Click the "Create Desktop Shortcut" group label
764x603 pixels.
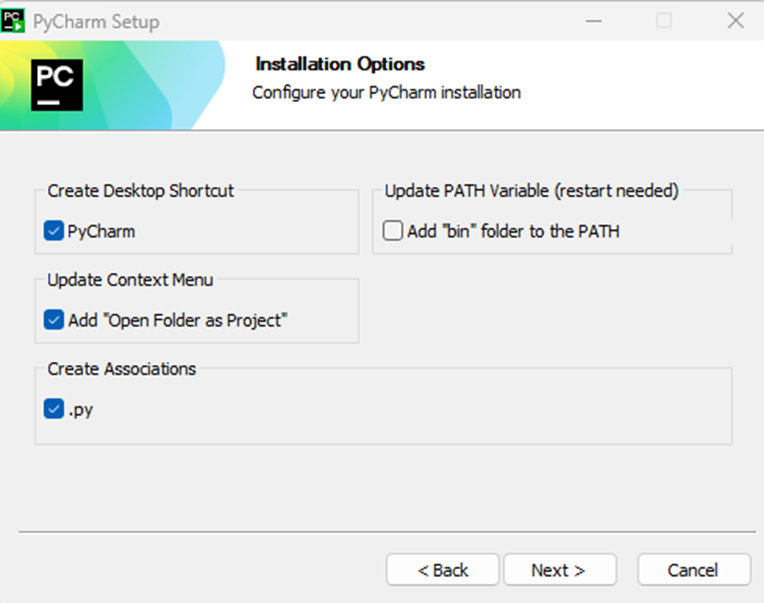[141, 190]
